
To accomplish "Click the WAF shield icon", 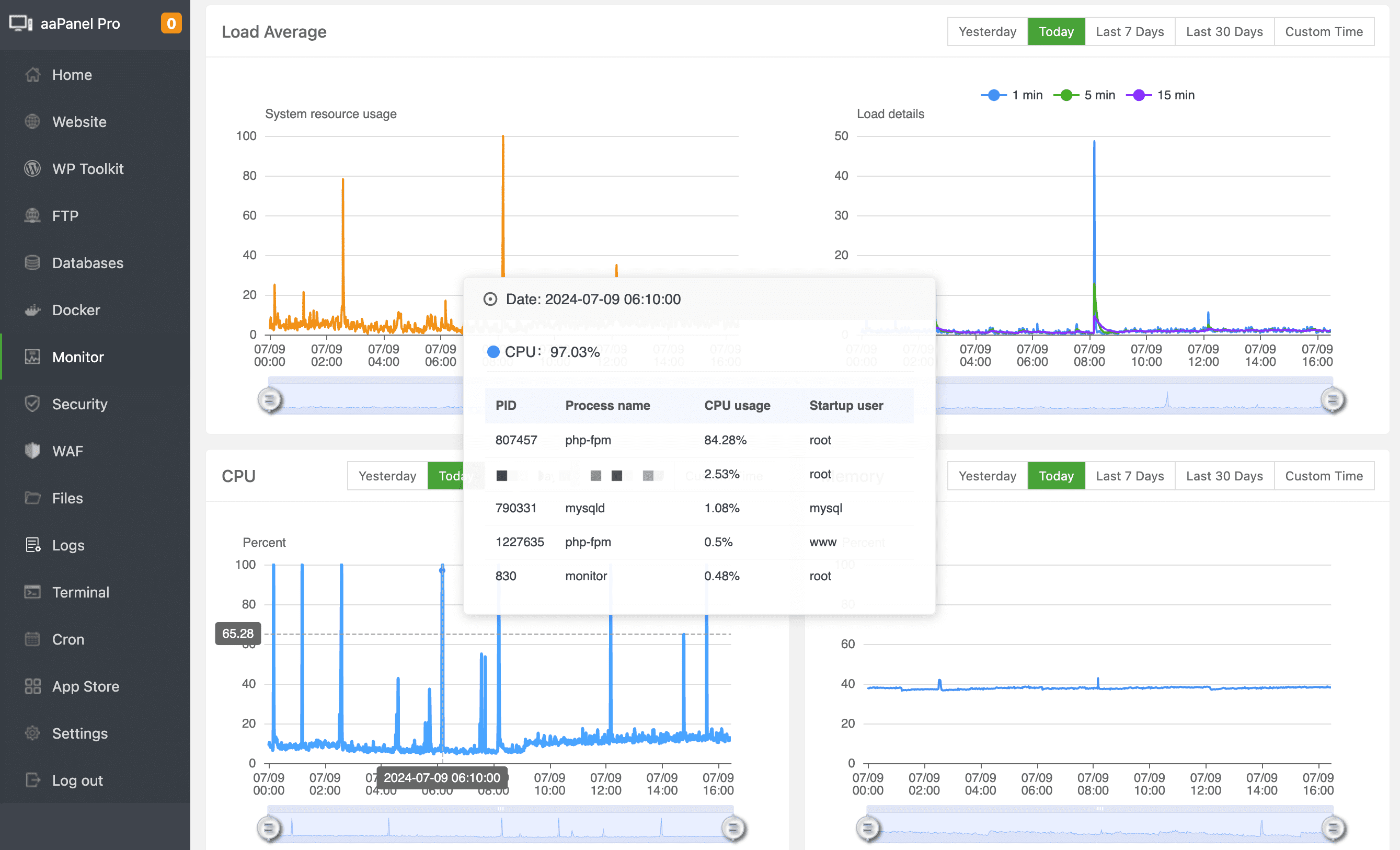I will pos(32,451).
